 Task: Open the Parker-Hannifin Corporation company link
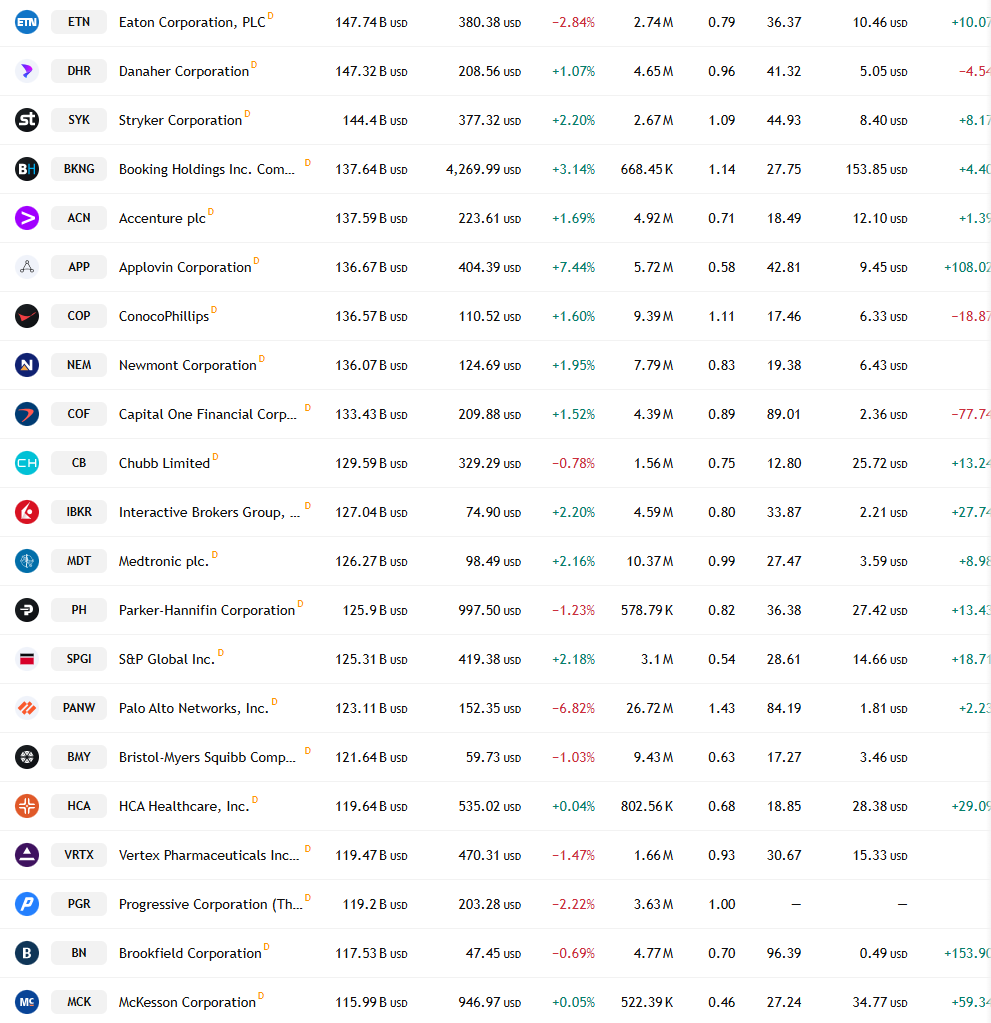[x=207, y=610]
